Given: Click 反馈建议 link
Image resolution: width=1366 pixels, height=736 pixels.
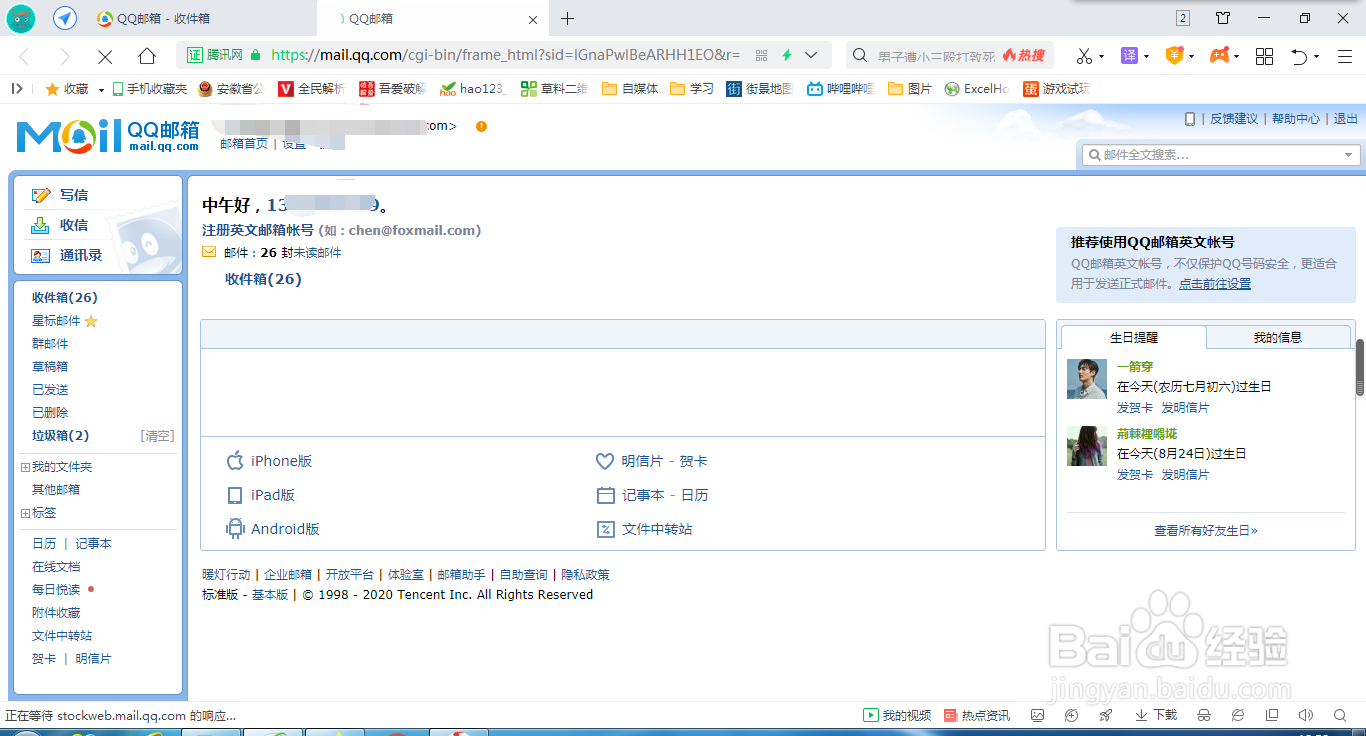Looking at the screenshot, I should tap(1234, 119).
